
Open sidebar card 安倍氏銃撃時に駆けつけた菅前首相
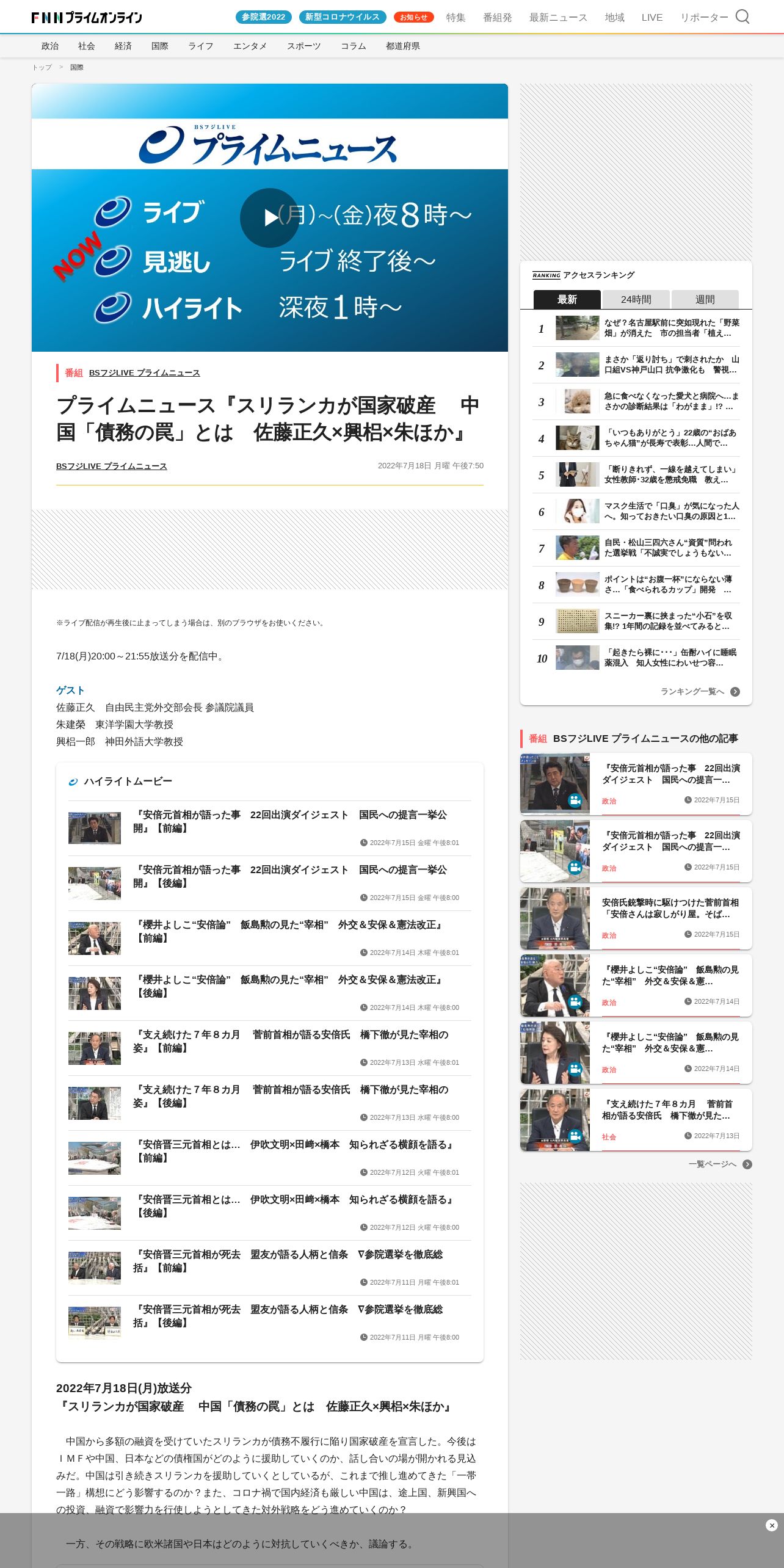point(636,918)
